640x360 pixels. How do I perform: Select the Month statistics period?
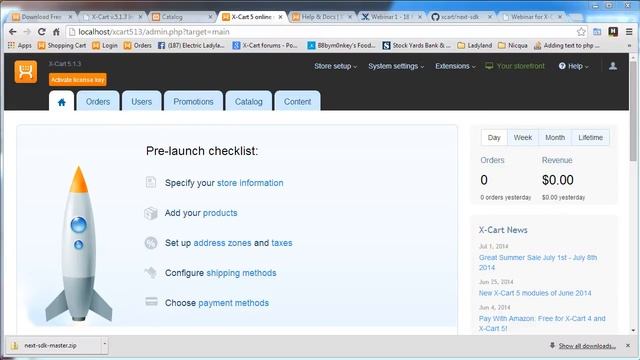[555, 138]
